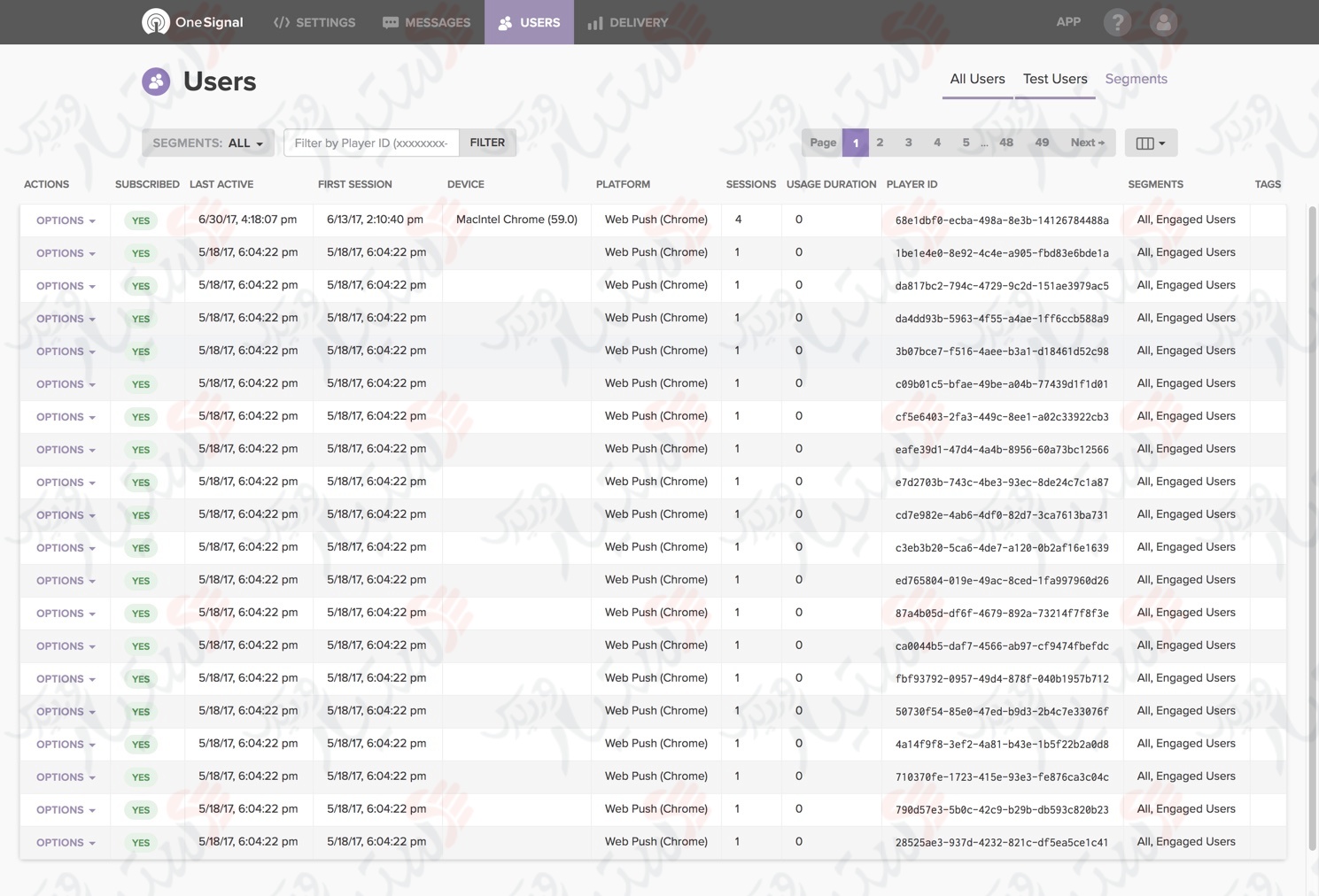
Task: Open Options dropdown for the first user row
Action: 66,220
